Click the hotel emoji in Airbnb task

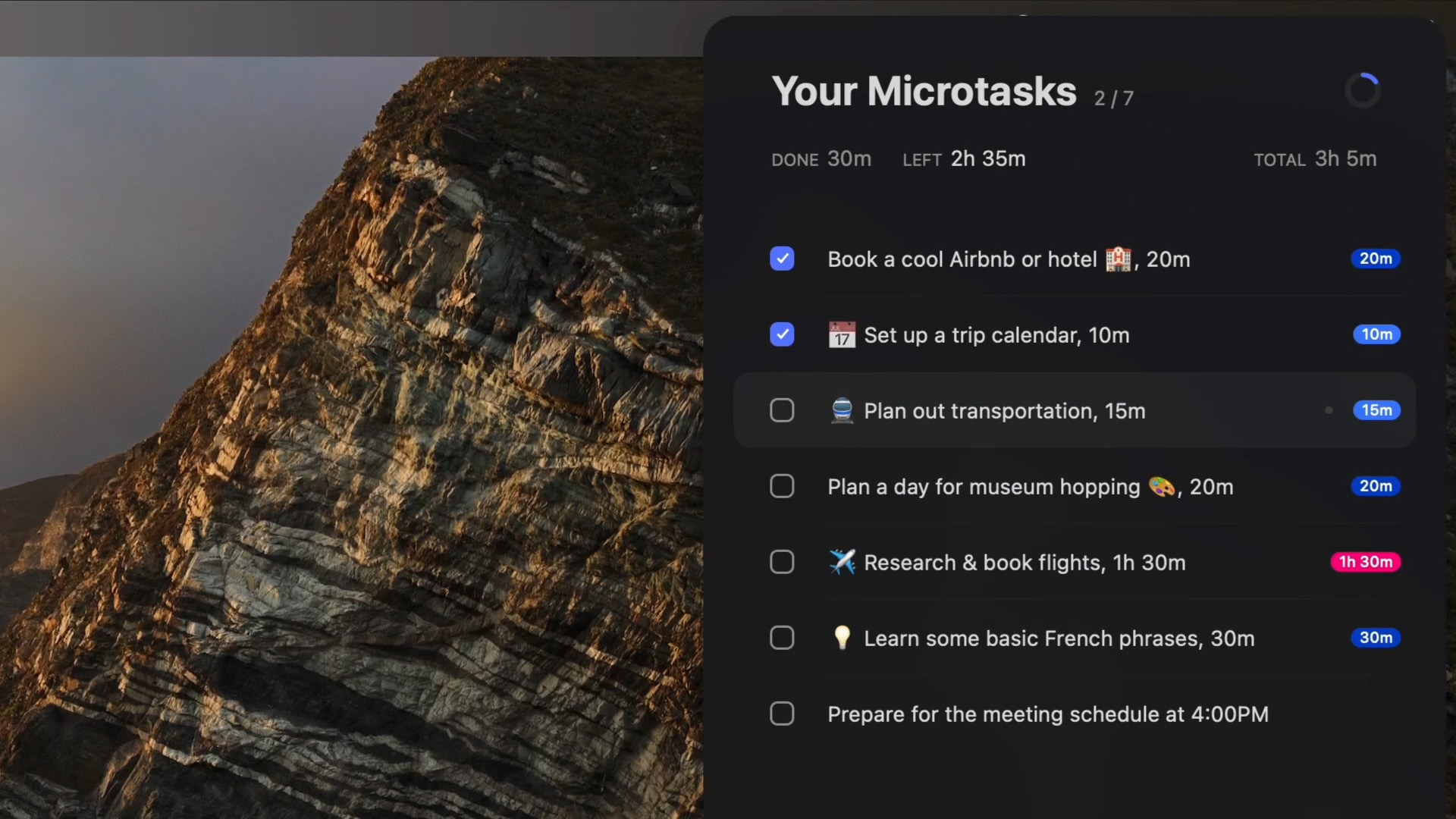click(1118, 259)
